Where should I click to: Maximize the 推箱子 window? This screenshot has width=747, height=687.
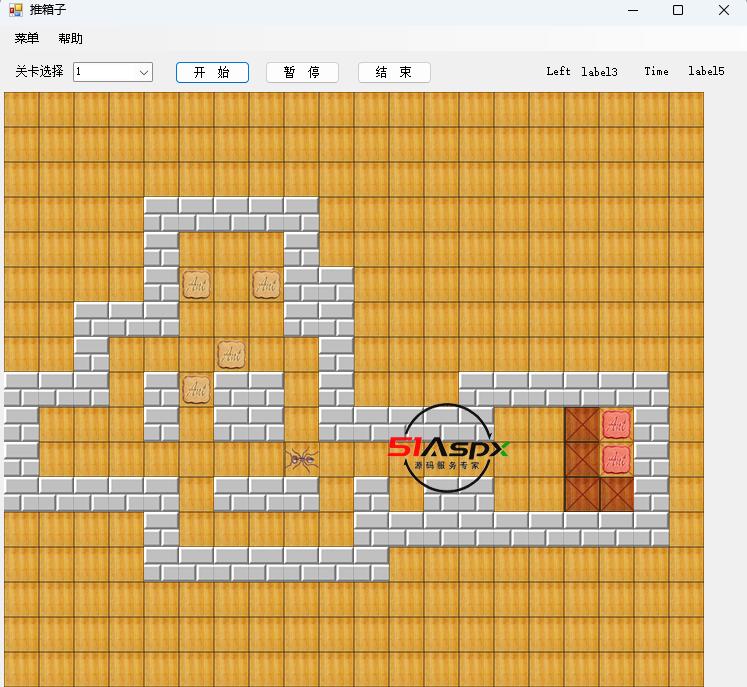pos(677,10)
